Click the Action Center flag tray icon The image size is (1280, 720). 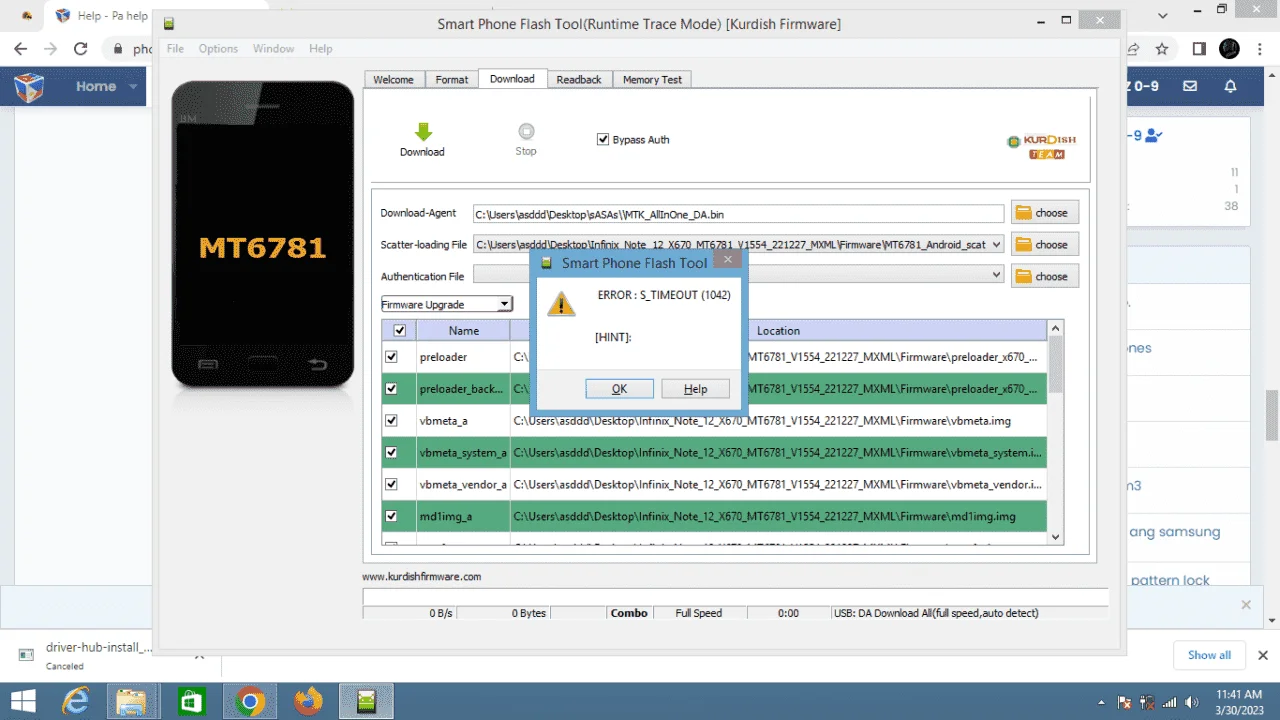(x=1125, y=702)
